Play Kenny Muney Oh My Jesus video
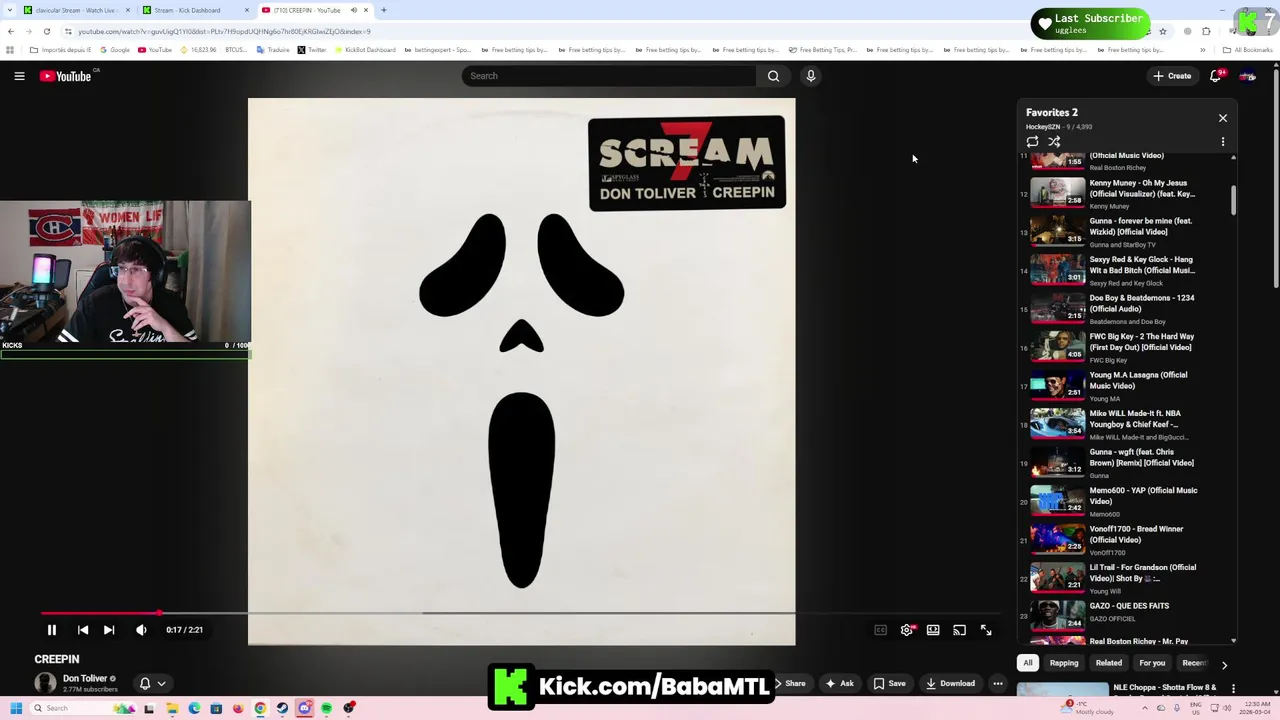Screen dimensions: 1280x720 coord(1123,193)
